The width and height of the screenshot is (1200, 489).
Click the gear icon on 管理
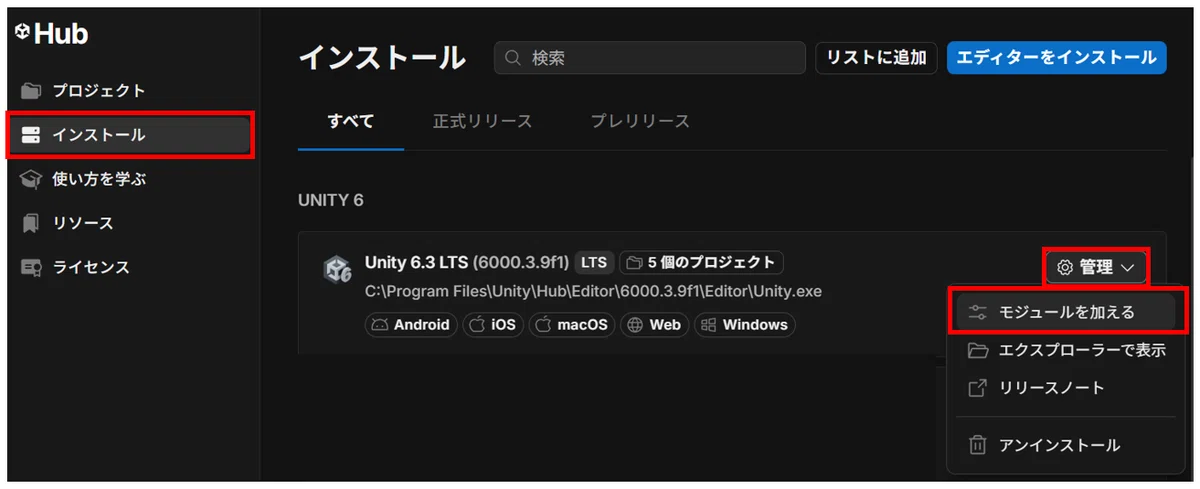coord(1066,267)
